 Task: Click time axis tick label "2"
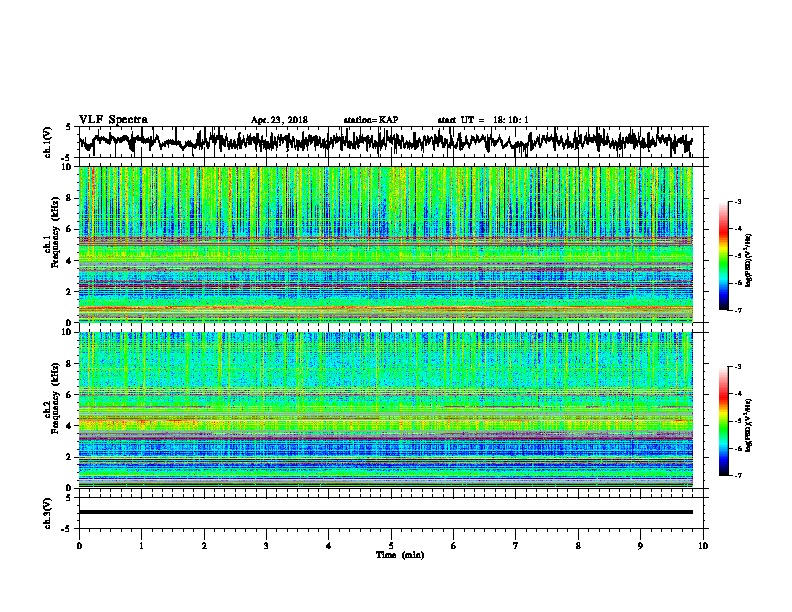(x=204, y=545)
